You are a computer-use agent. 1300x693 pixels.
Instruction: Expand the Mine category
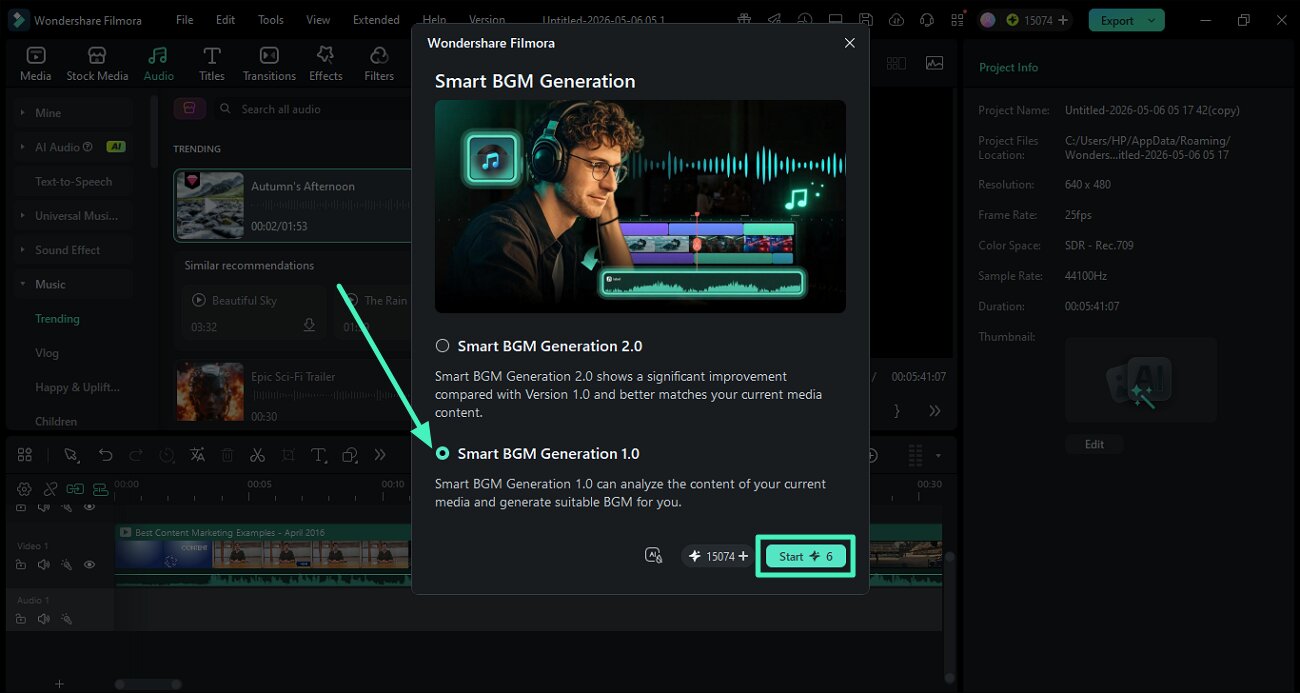pyautogui.click(x=22, y=113)
